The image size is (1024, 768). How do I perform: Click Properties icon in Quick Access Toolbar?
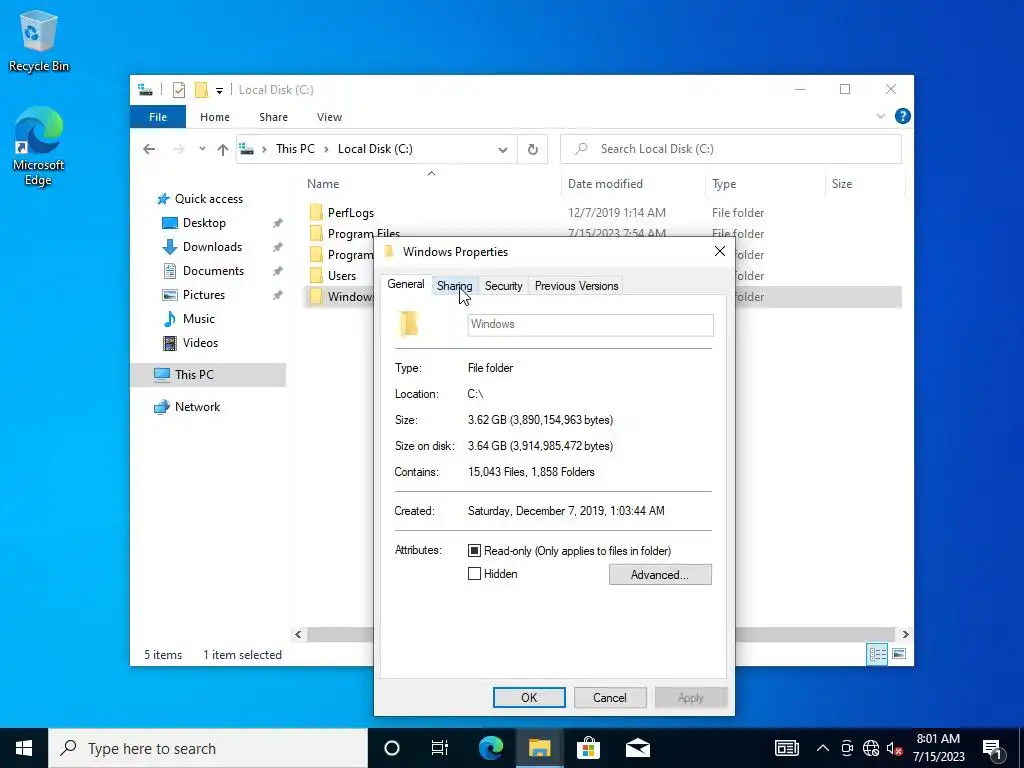[178, 90]
